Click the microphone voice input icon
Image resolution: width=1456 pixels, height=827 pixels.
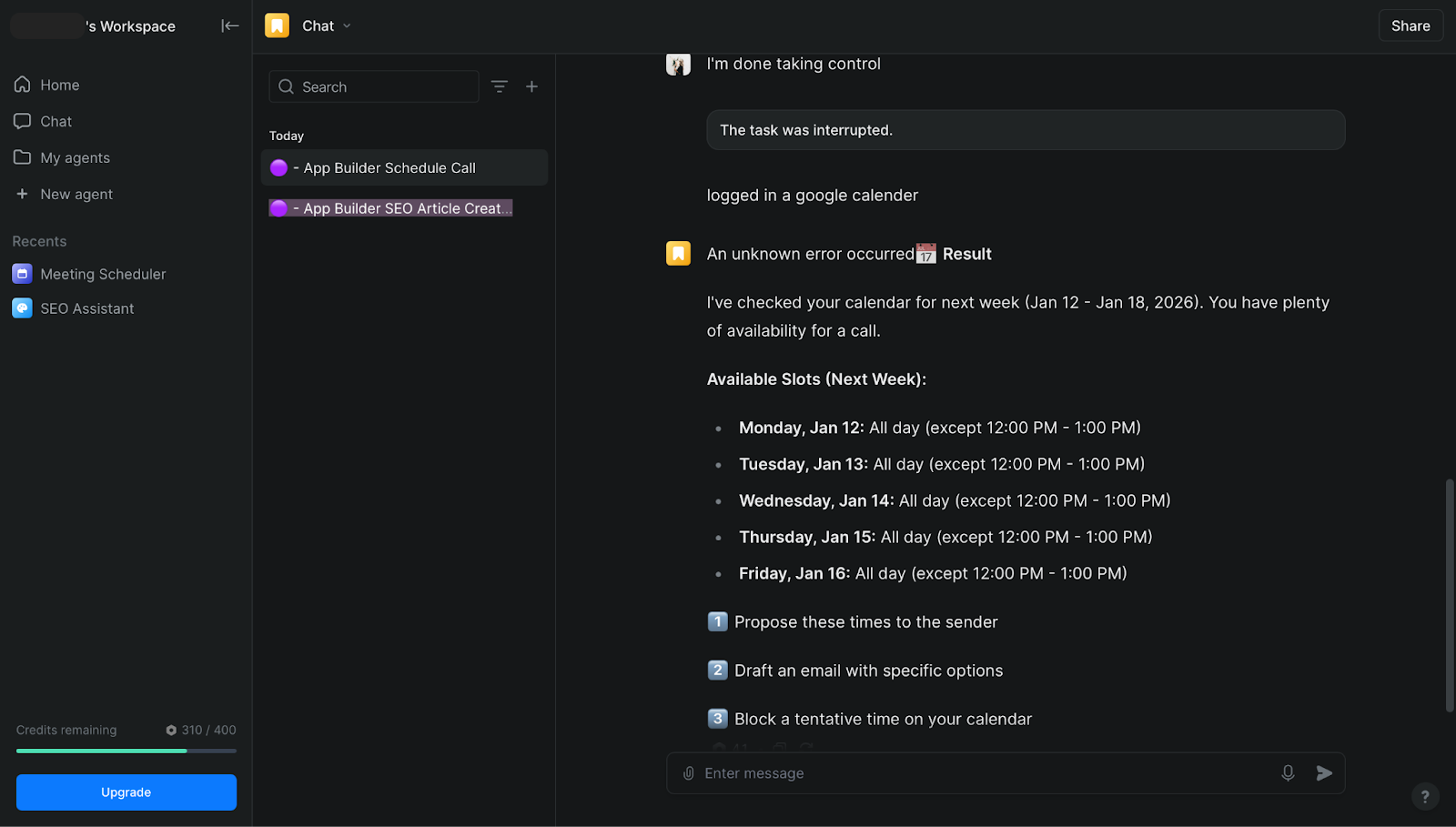coord(1288,773)
